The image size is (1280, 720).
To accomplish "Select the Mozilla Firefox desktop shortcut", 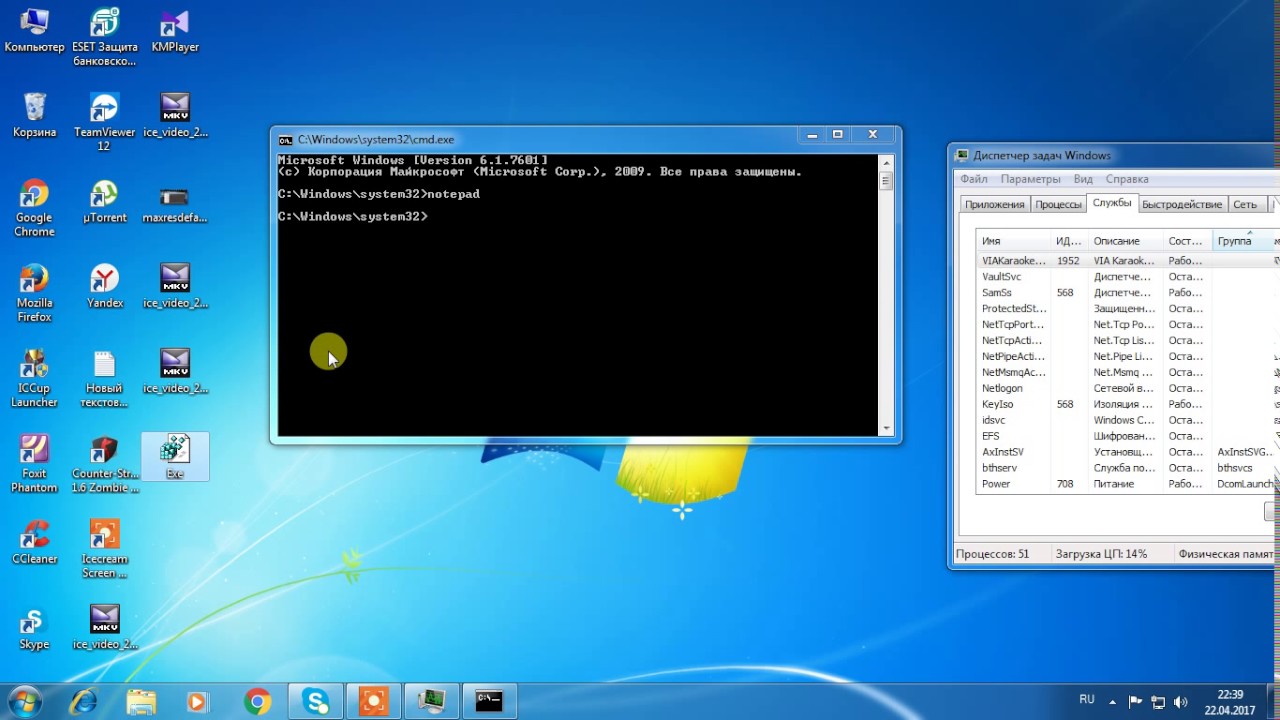I will tap(34, 294).
